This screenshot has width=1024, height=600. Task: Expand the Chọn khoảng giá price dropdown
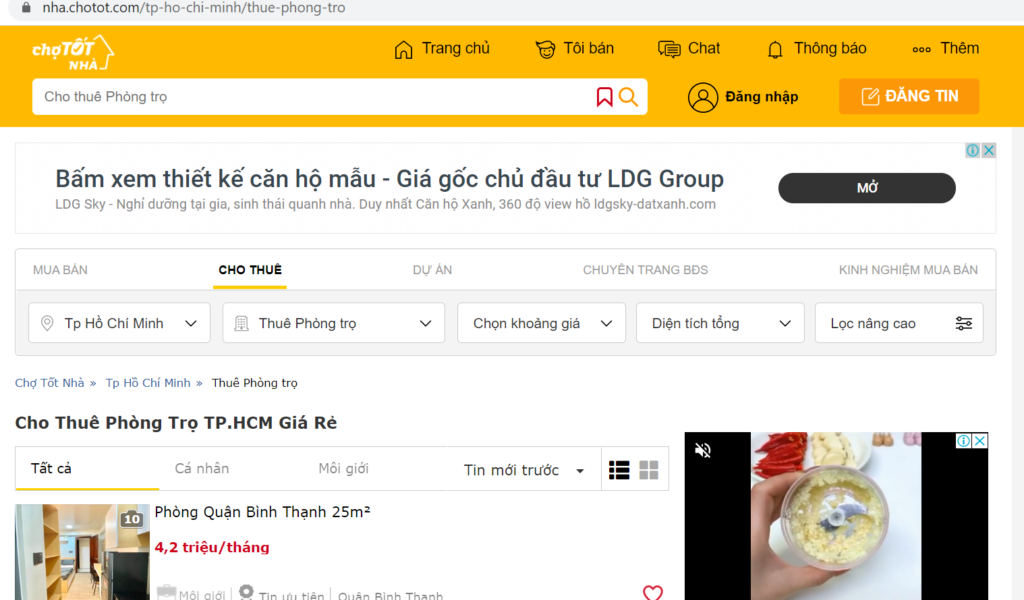pyautogui.click(x=541, y=323)
